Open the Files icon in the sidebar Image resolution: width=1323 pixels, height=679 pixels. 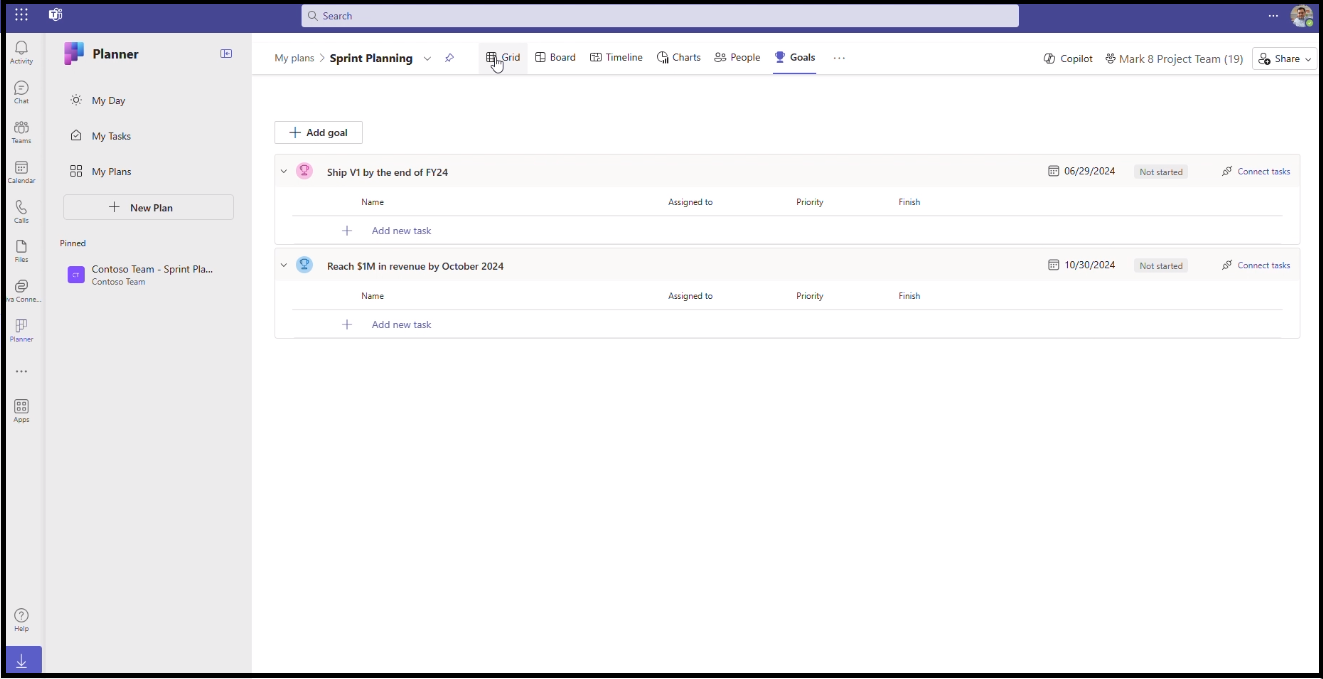21,250
